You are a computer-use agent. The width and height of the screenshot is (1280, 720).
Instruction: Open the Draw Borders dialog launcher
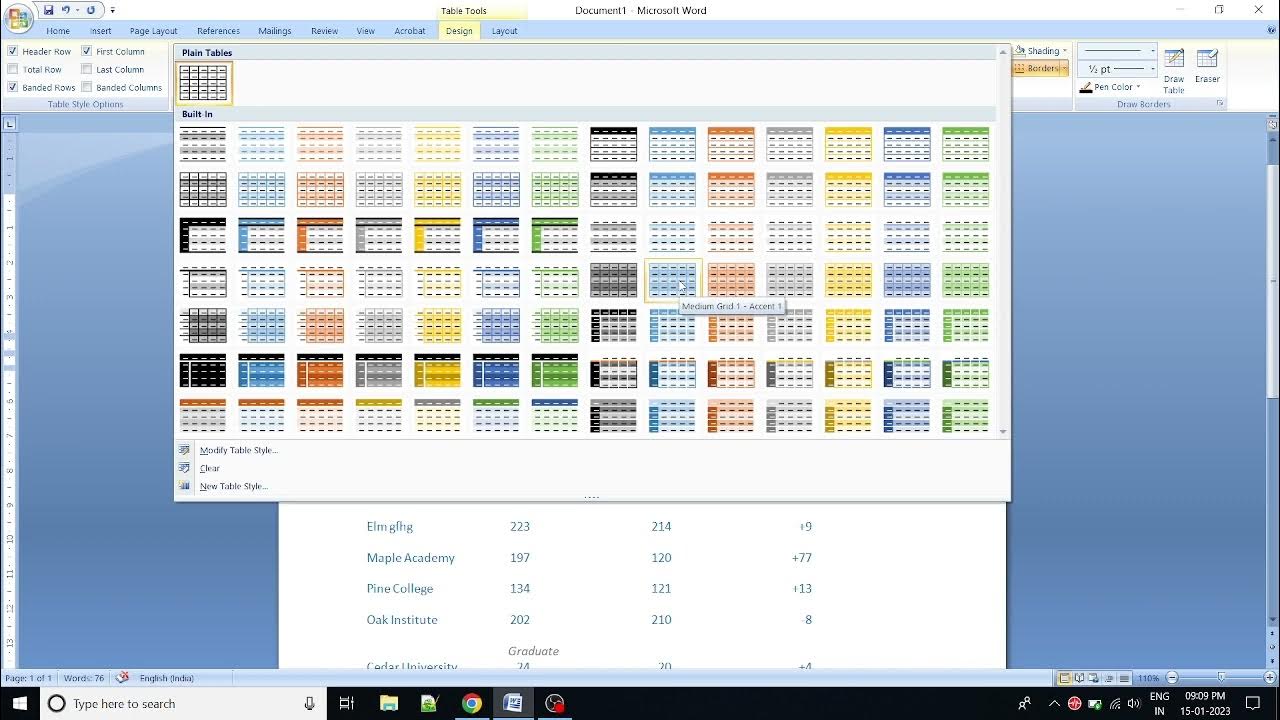(x=1220, y=104)
